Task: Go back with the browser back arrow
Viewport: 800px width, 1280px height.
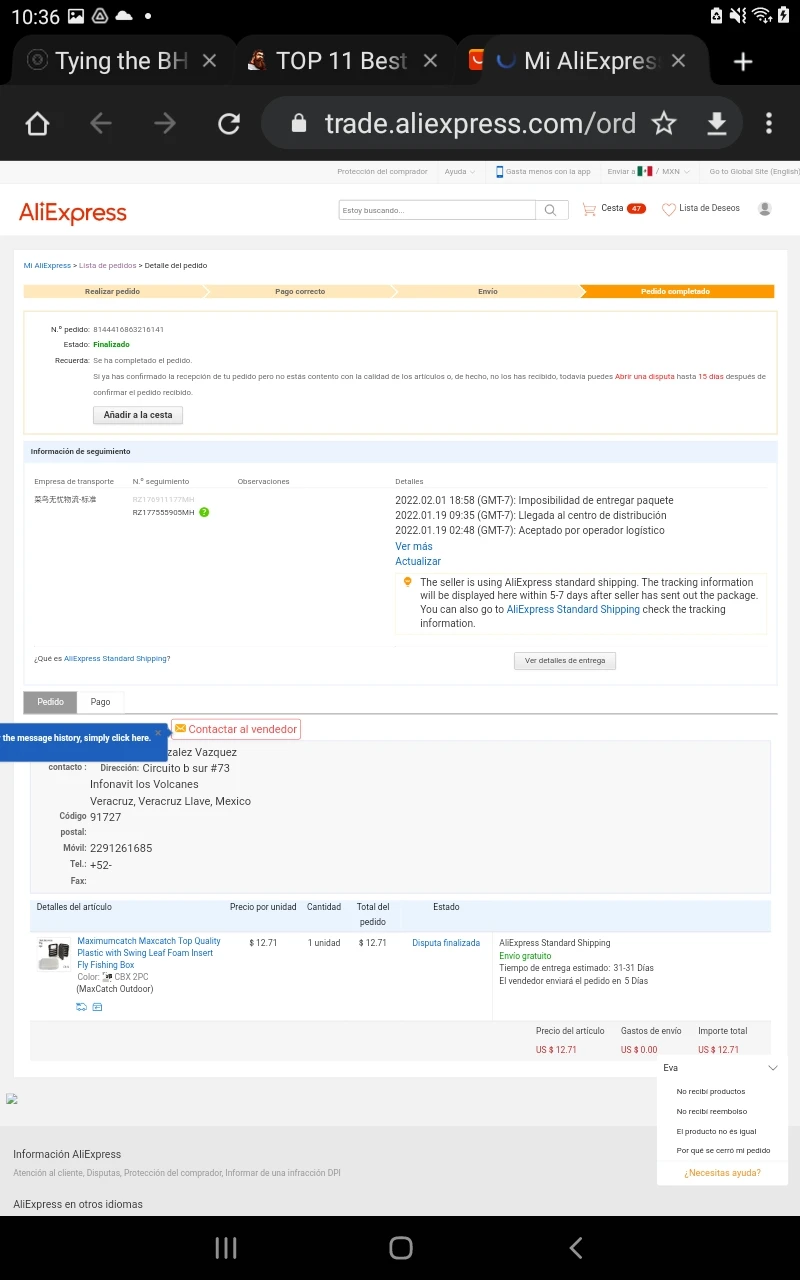Action: [x=101, y=123]
